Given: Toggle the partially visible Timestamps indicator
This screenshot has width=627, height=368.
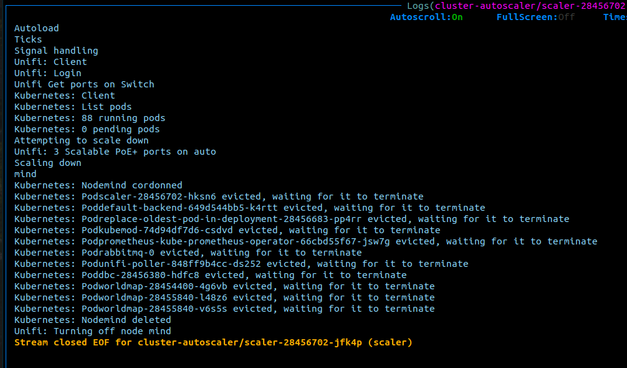Looking at the screenshot, I should click(x=615, y=17).
